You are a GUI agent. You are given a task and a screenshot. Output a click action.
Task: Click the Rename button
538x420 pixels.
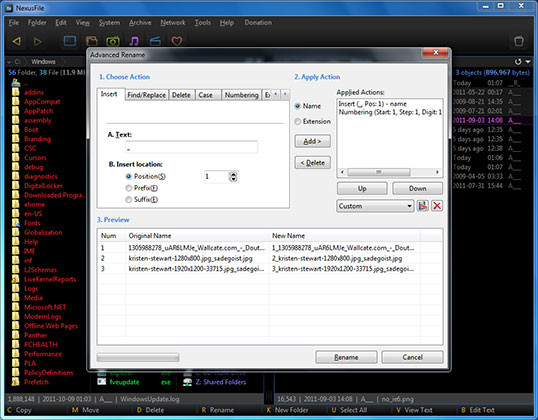346,357
